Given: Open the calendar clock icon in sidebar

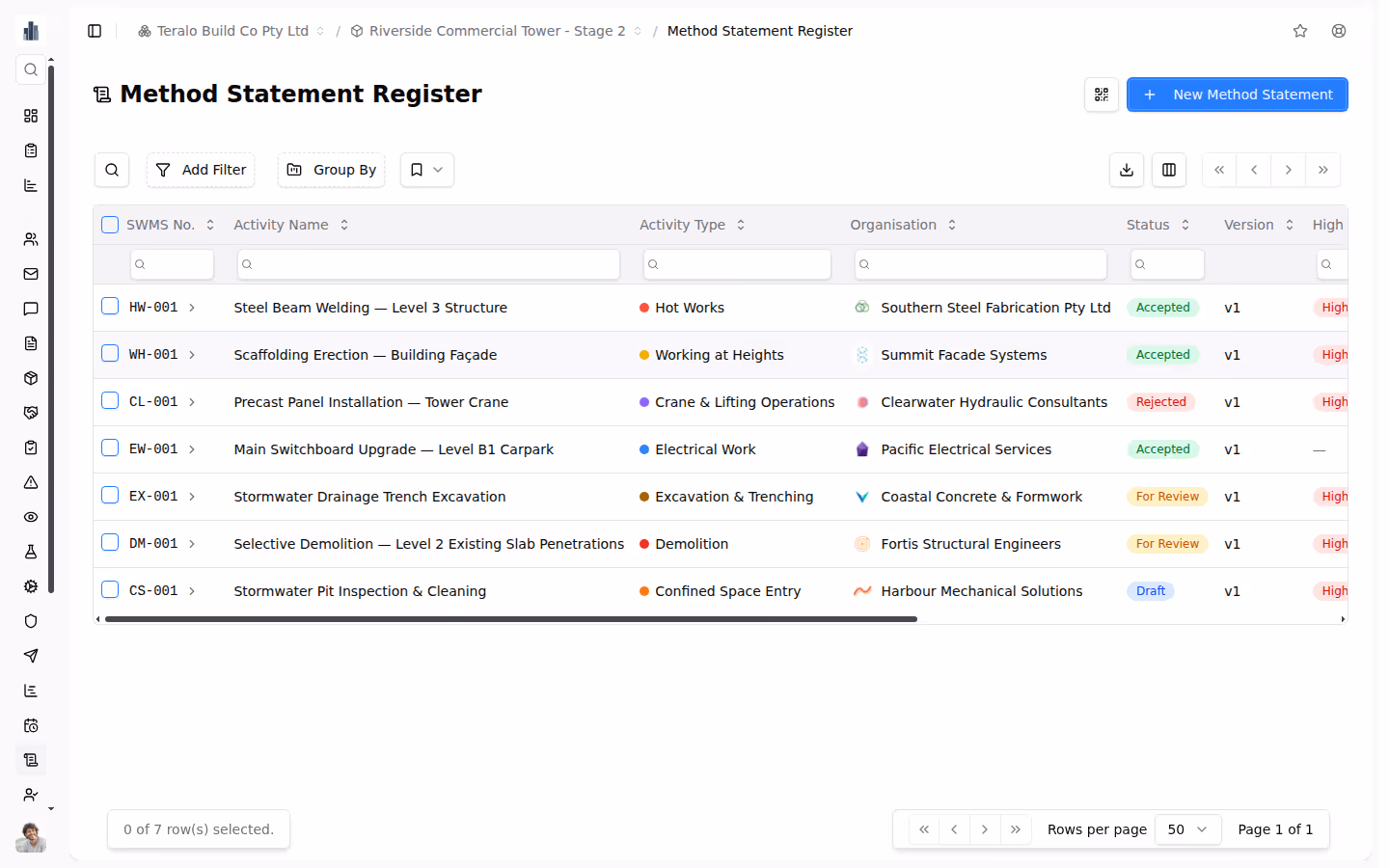Looking at the screenshot, I should [x=31, y=725].
